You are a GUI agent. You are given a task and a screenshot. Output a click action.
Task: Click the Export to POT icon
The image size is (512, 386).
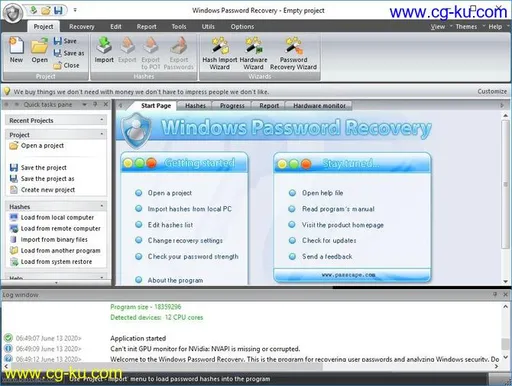(x=151, y=53)
